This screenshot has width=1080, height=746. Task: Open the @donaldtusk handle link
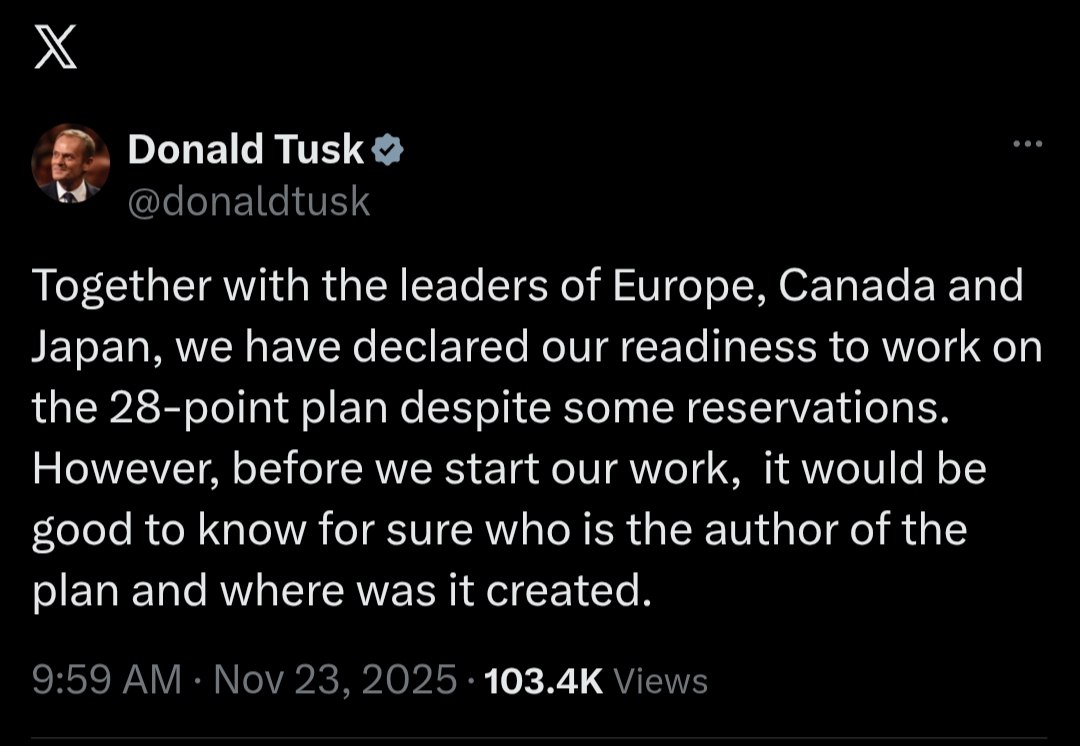[249, 202]
